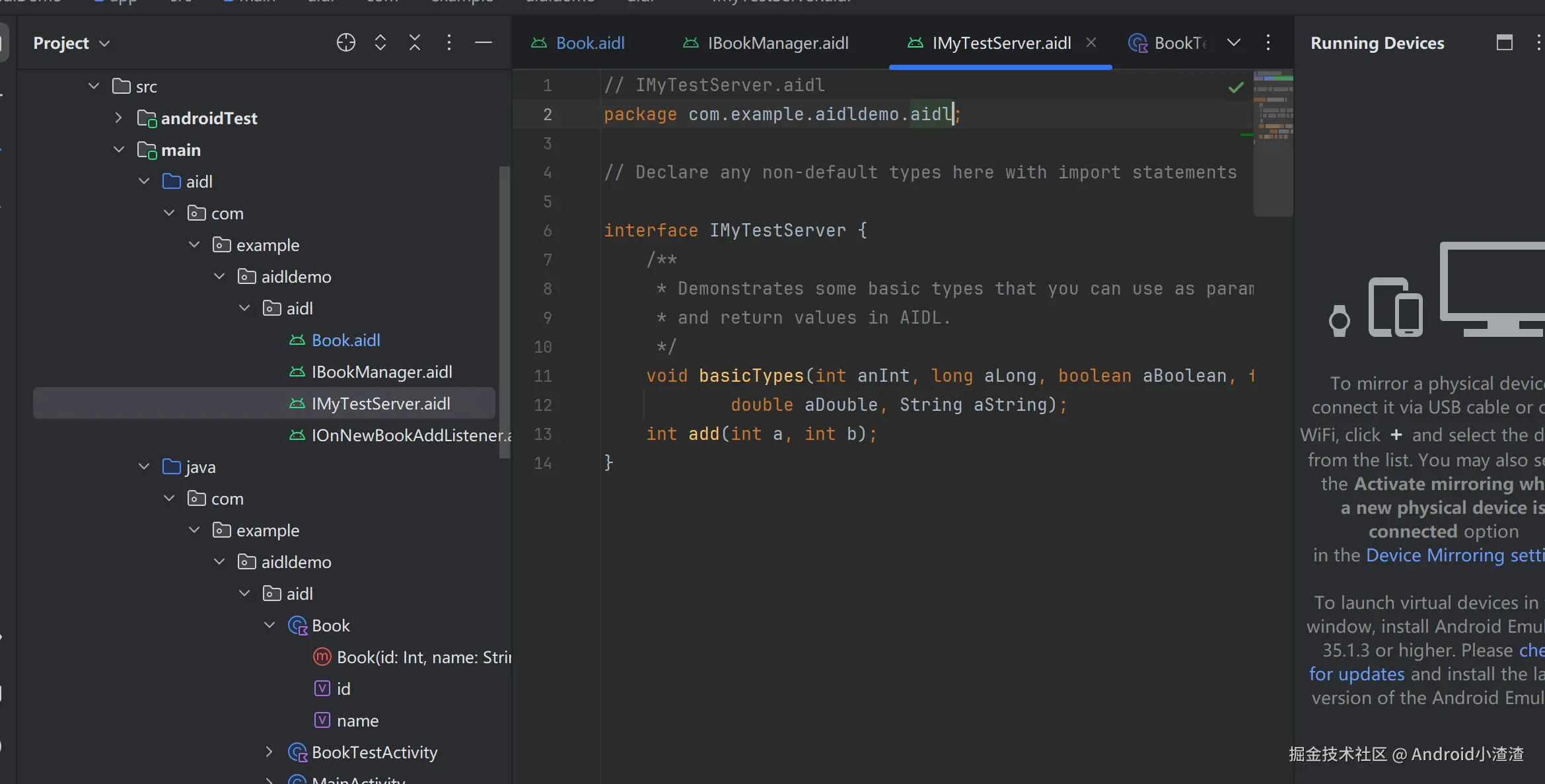
Task: Expand the BookTestActivity class node
Action: pos(269,752)
